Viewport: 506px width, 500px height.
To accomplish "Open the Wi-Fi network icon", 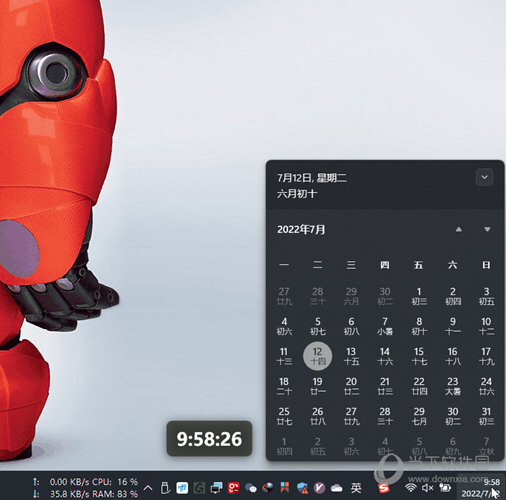I will tap(411, 488).
